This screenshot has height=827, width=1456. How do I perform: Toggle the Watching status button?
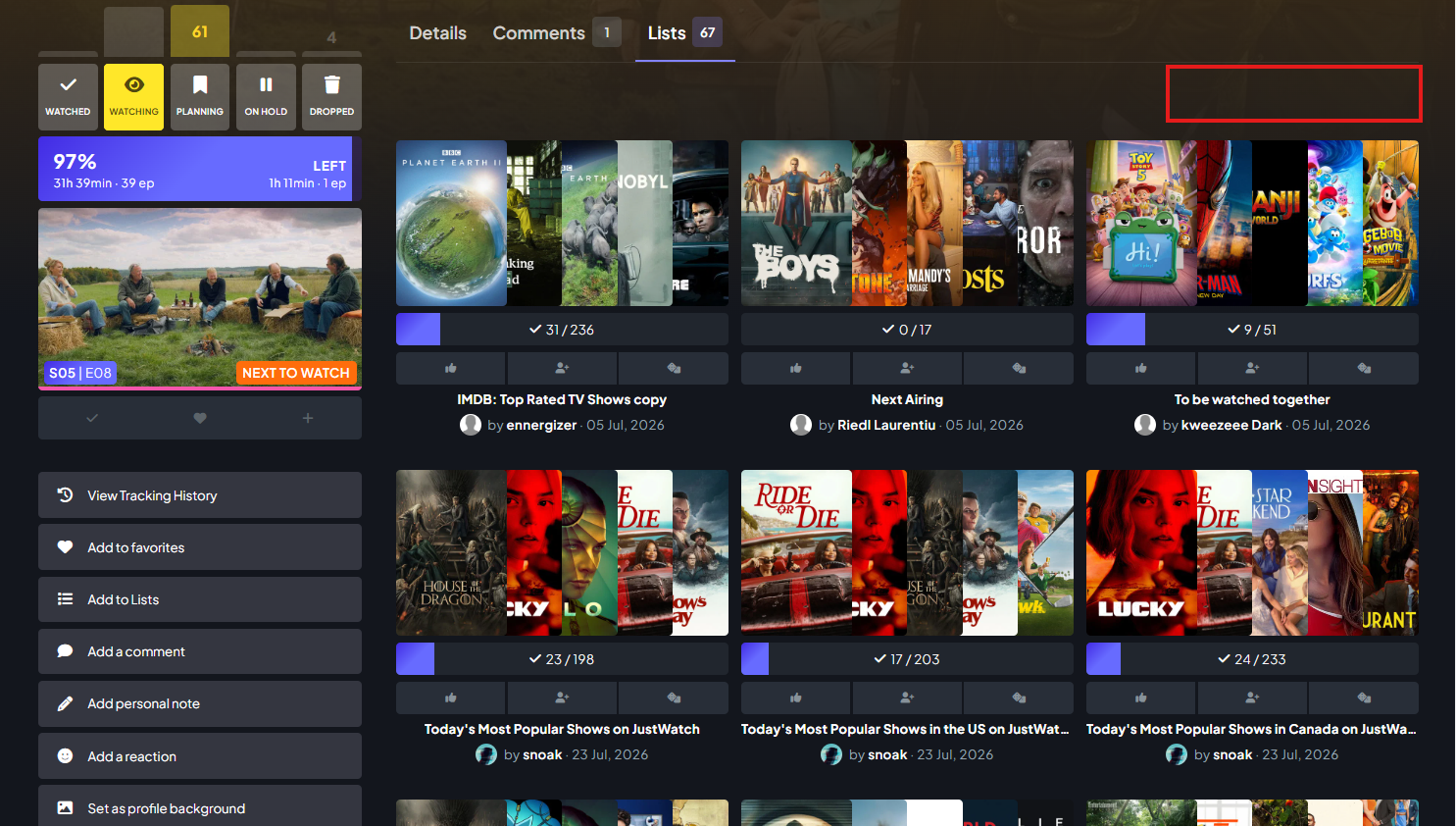[x=134, y=97]
